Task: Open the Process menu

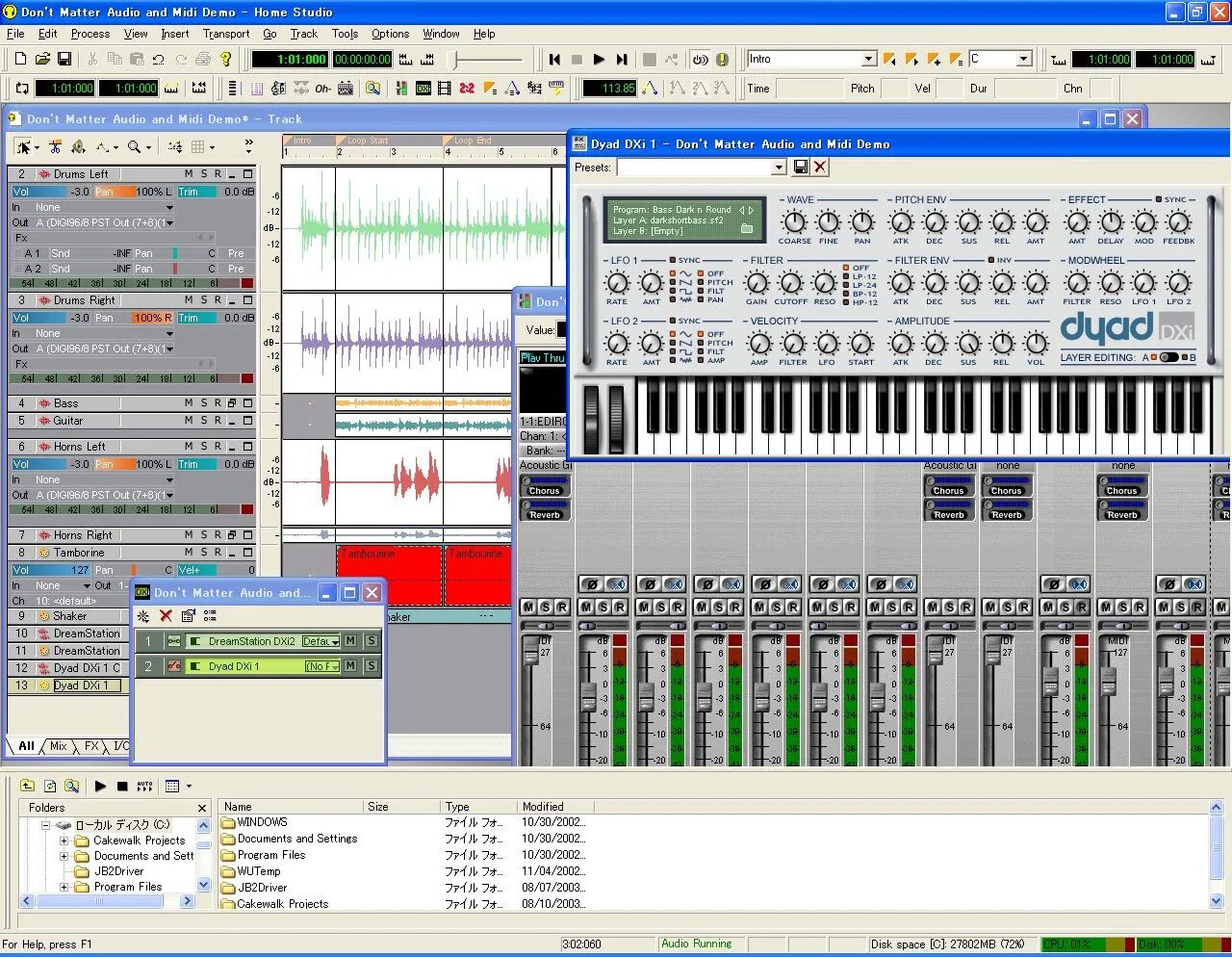Action: (90, 34)
